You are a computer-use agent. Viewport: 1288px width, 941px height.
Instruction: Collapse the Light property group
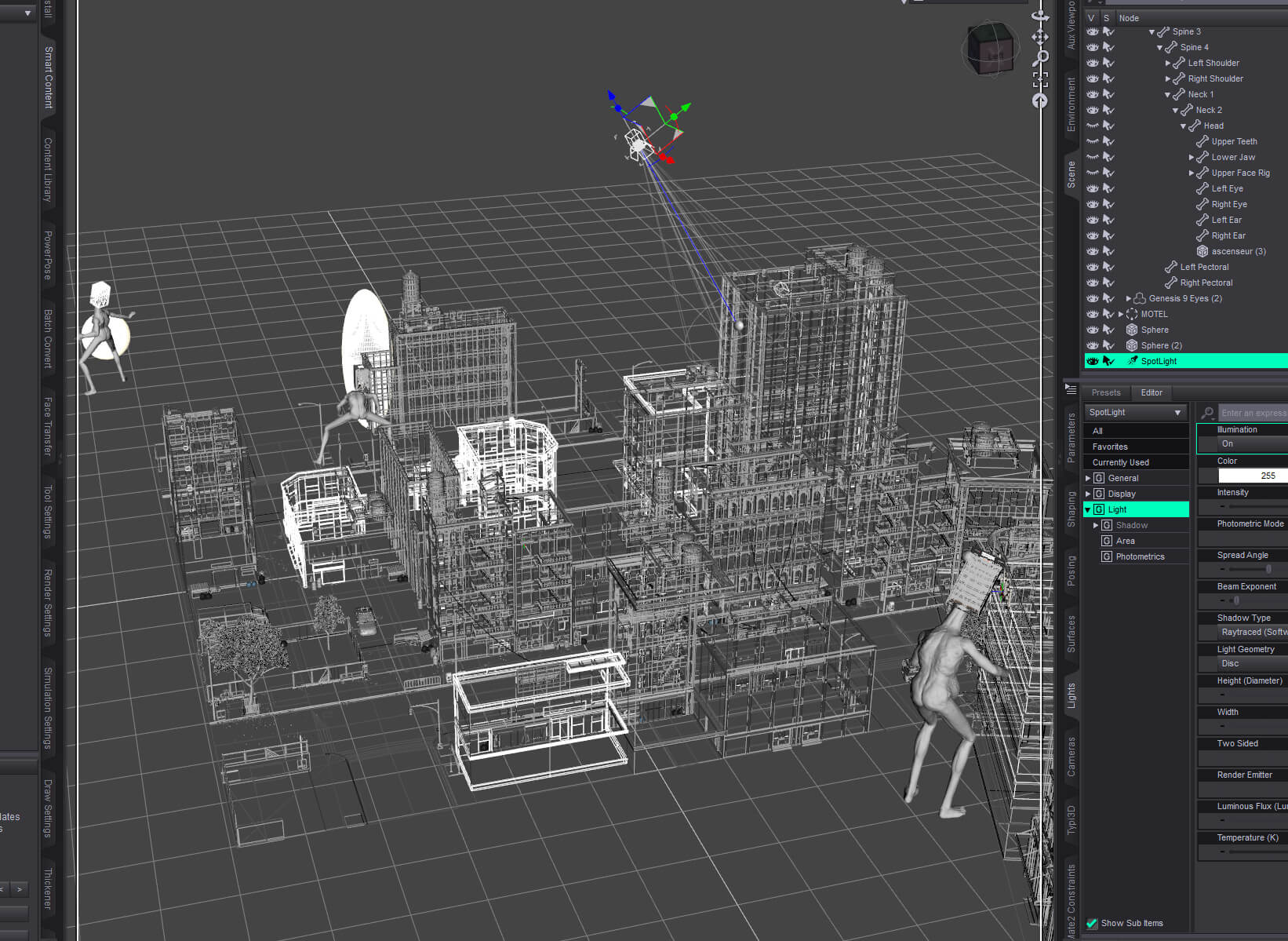1088,510
